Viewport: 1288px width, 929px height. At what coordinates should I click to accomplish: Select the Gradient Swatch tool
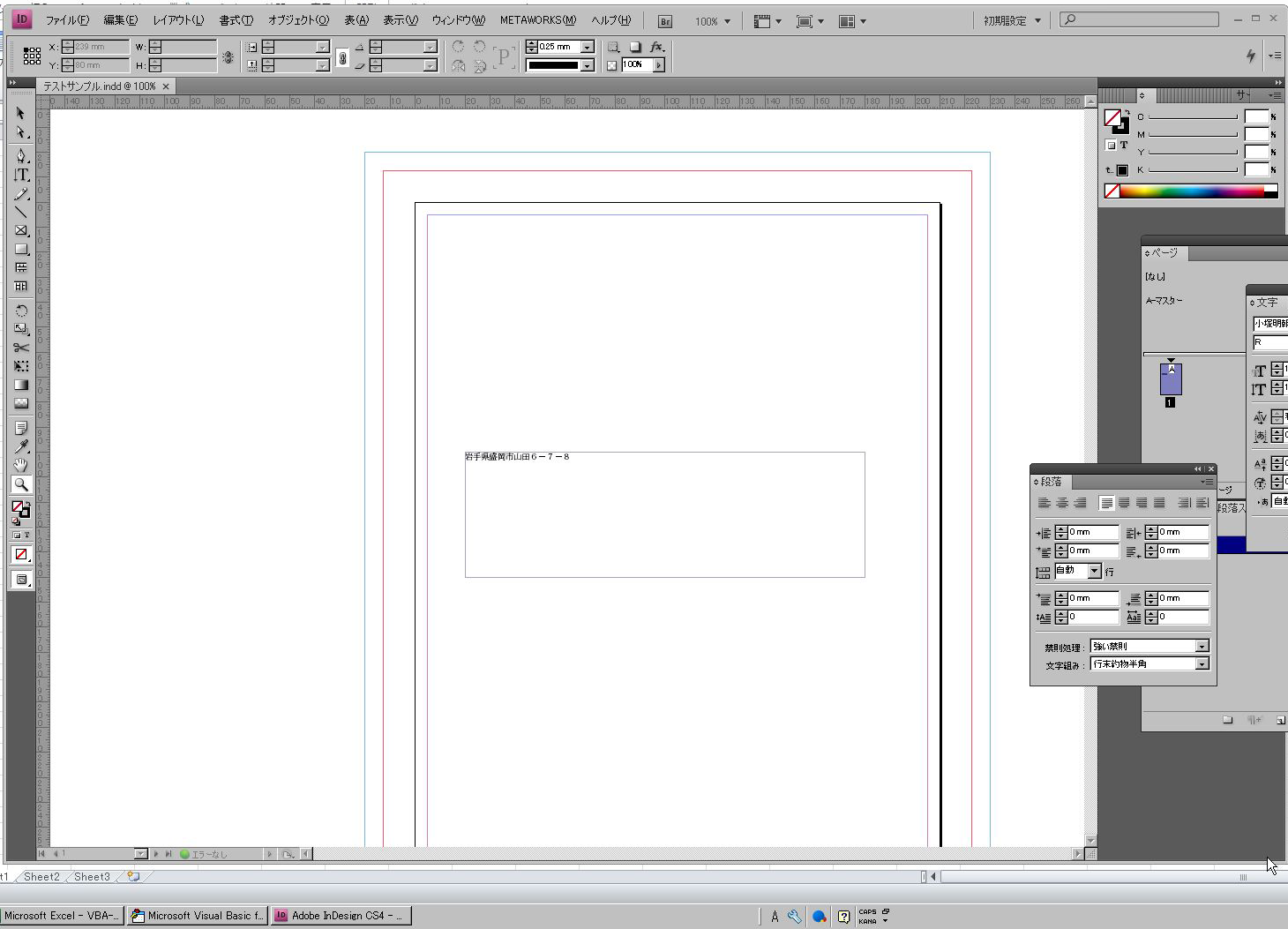[21, 385]
